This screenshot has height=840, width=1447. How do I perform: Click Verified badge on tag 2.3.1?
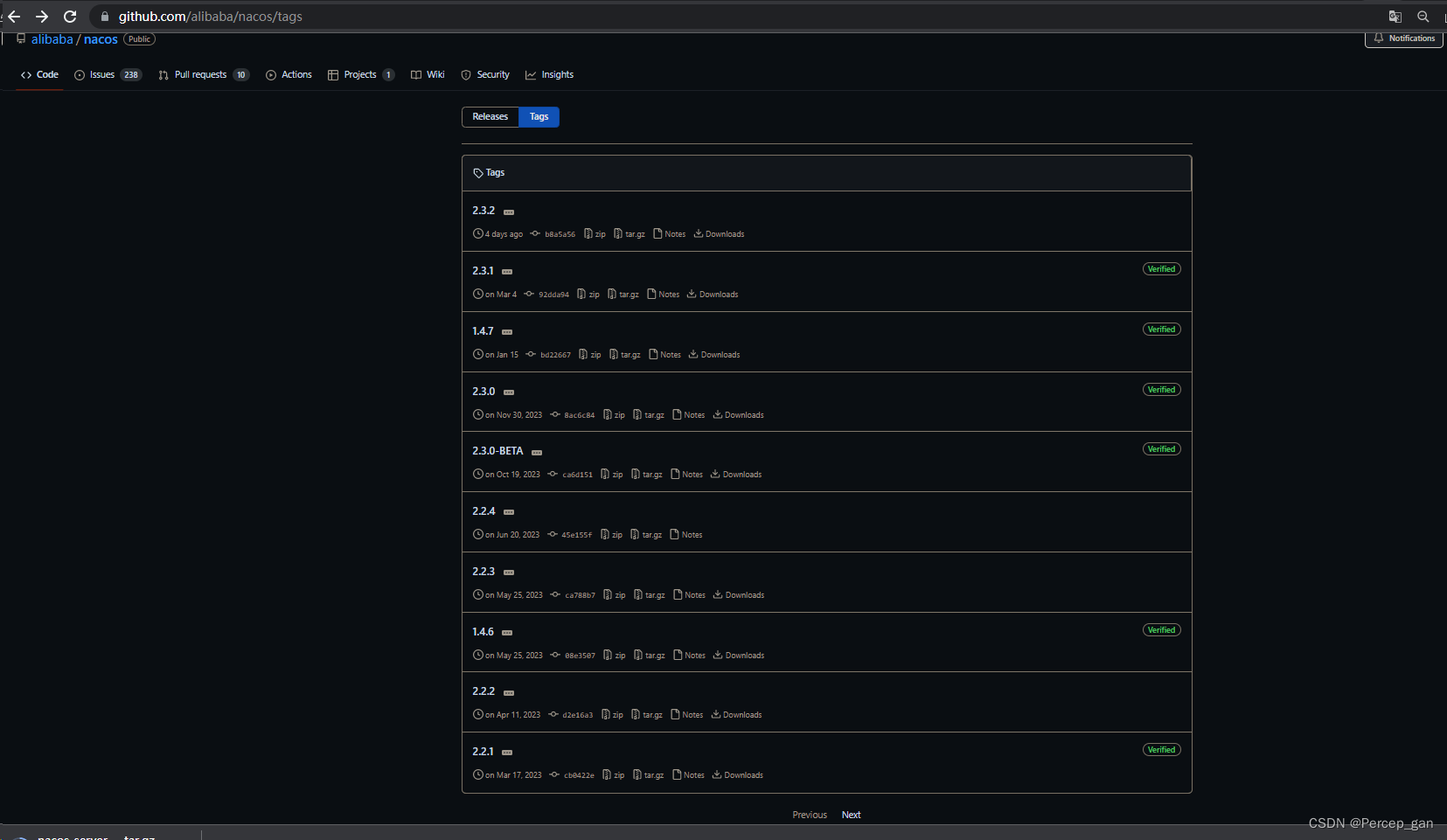pos(1162,269)
